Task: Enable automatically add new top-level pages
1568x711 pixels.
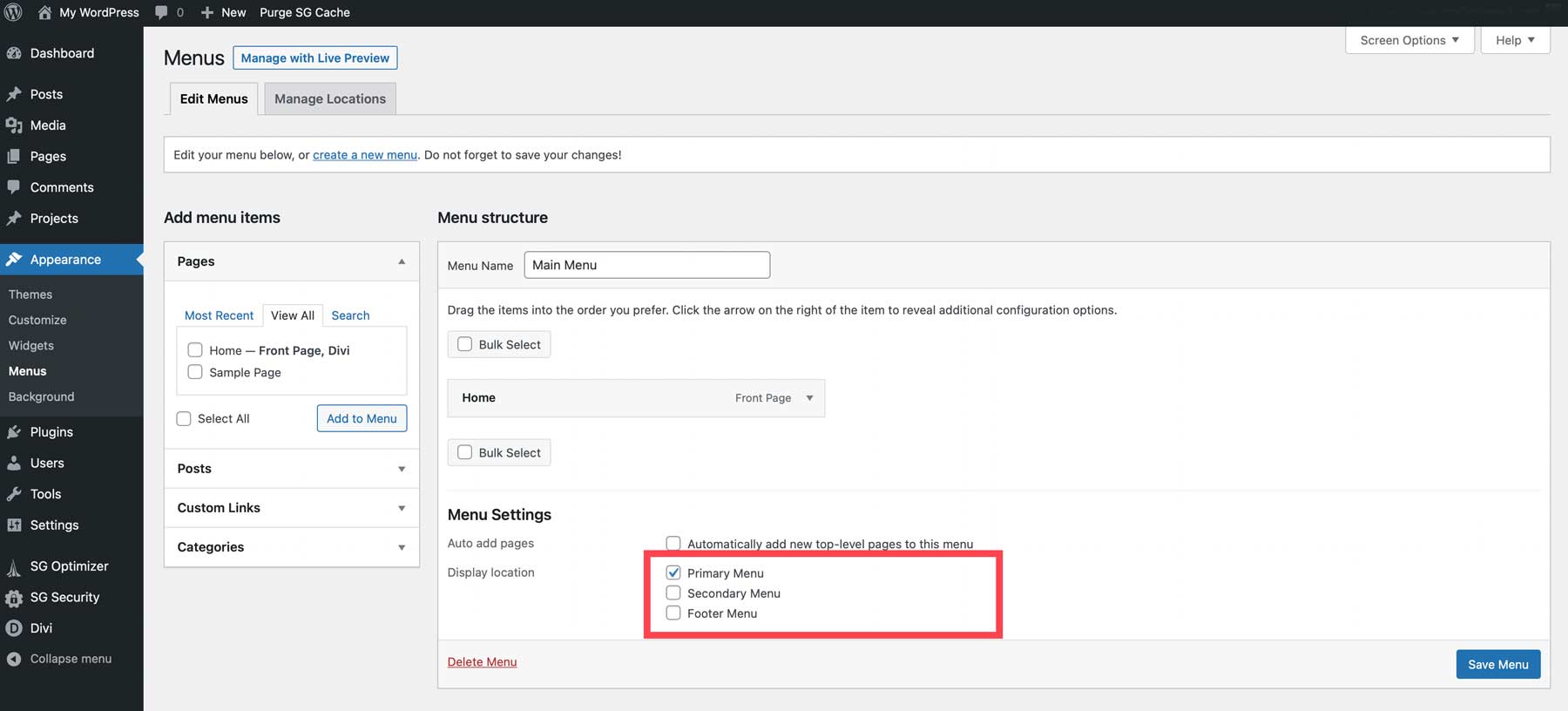Action: click(673, 544)
